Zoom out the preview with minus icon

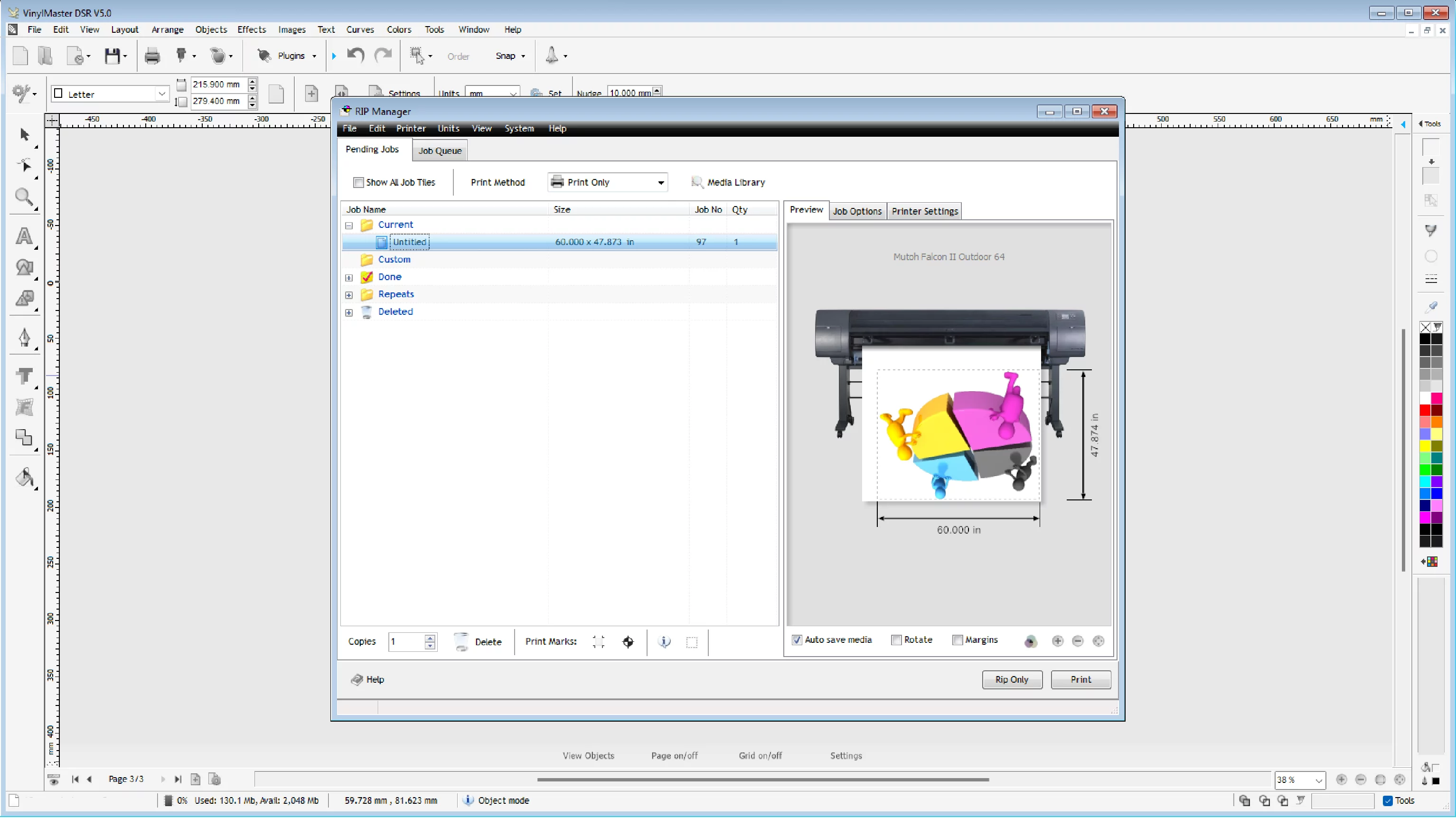(x=1078, y=640)
